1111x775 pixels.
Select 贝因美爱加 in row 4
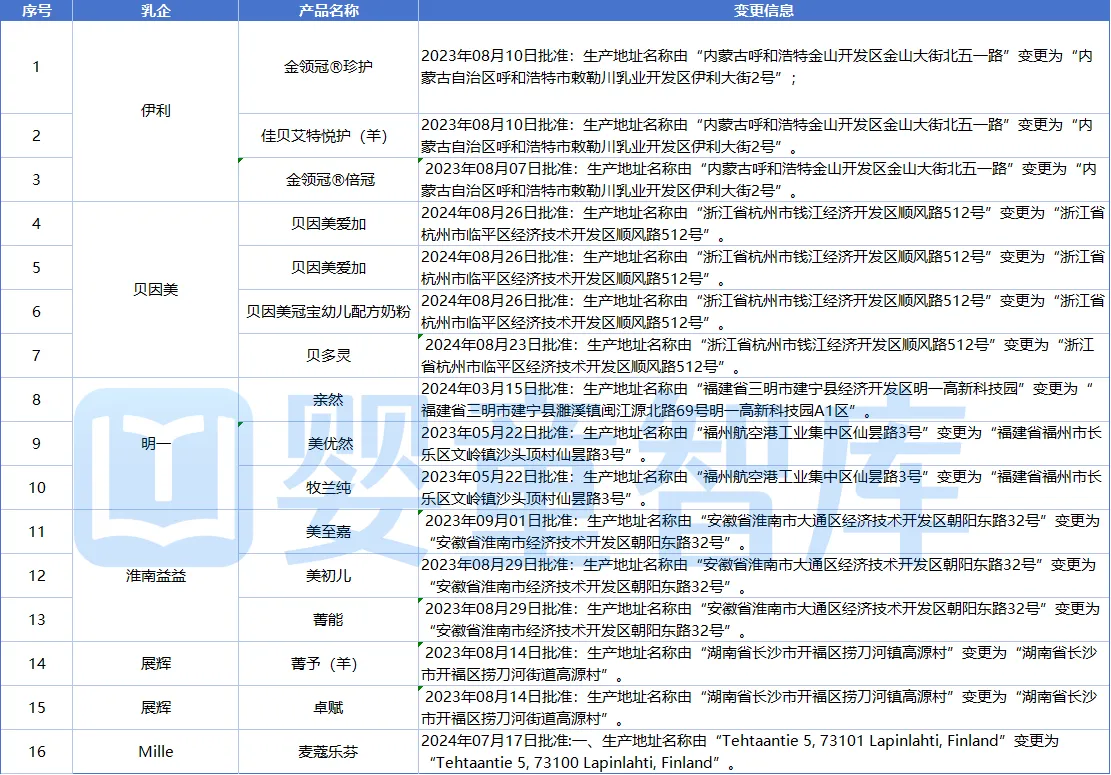(x=328, y=224)
